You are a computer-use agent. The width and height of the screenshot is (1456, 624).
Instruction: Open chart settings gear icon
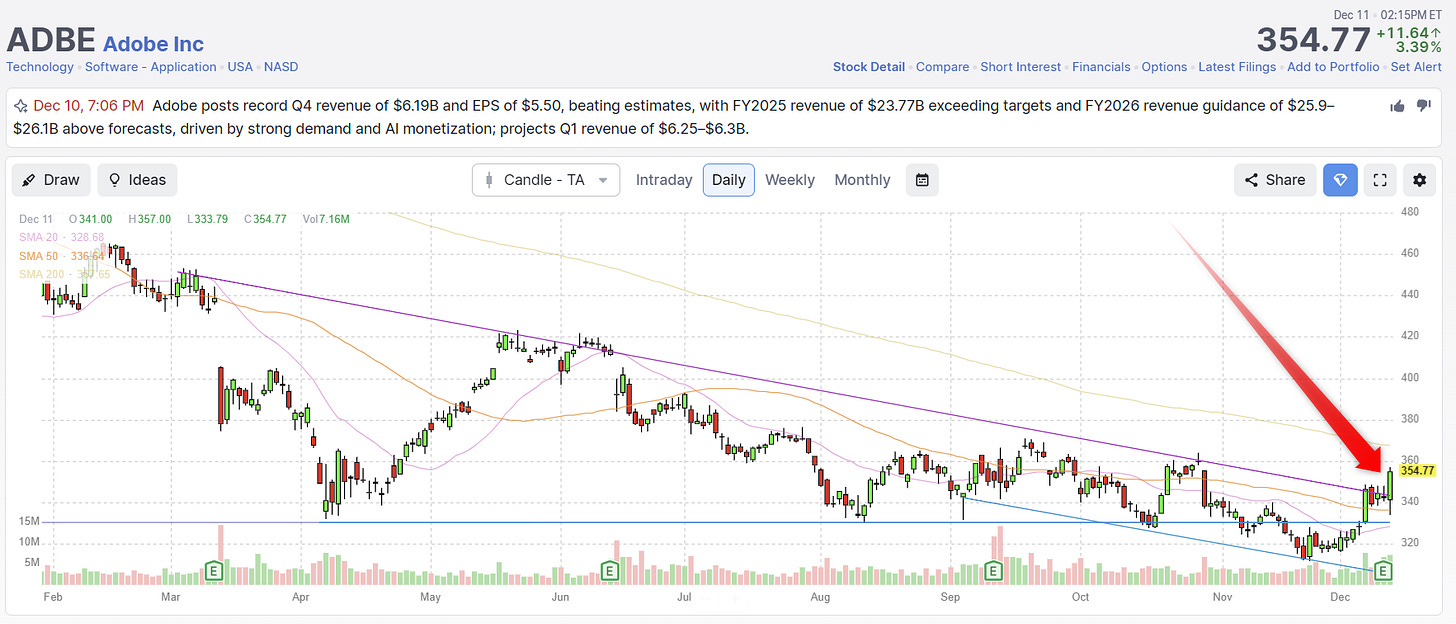pyautogui.click(x=1420, y=180)
